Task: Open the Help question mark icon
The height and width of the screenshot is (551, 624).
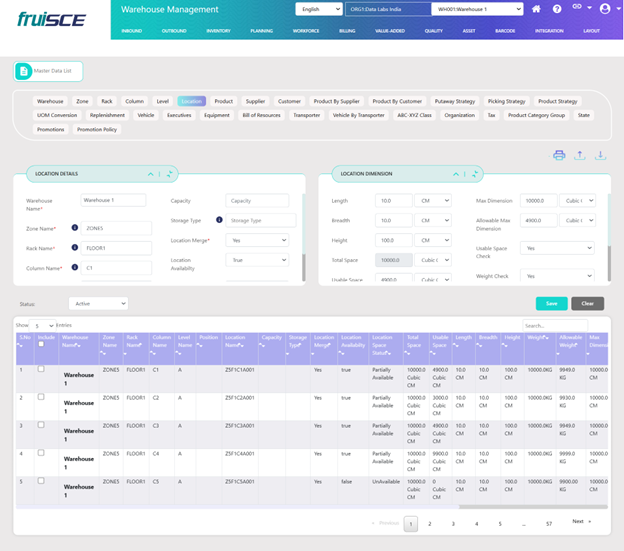Action: point(557,9)
